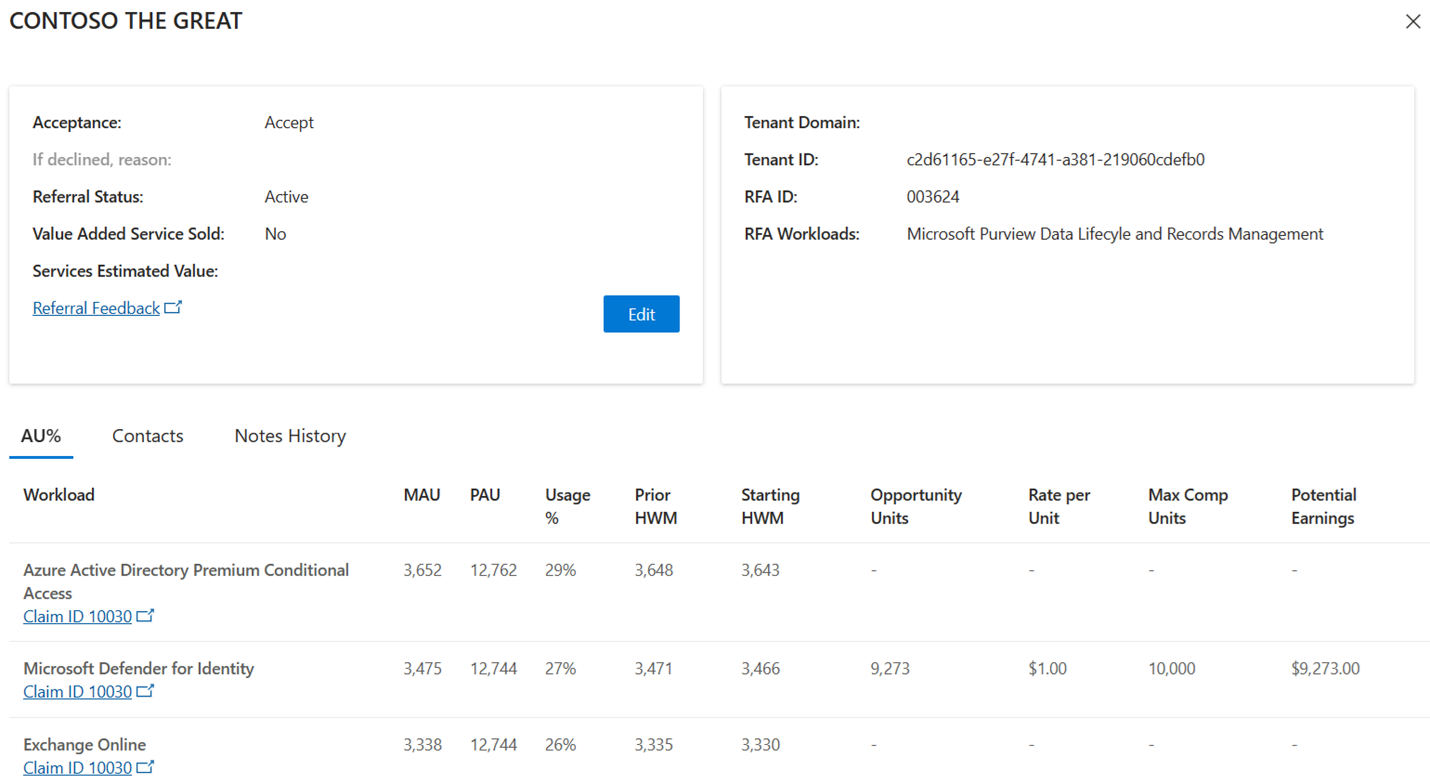This screenshot has width=1430, height=783.
Task: Click PAU value 12,762
Action: pyautogui.click(x=493, y=570)
